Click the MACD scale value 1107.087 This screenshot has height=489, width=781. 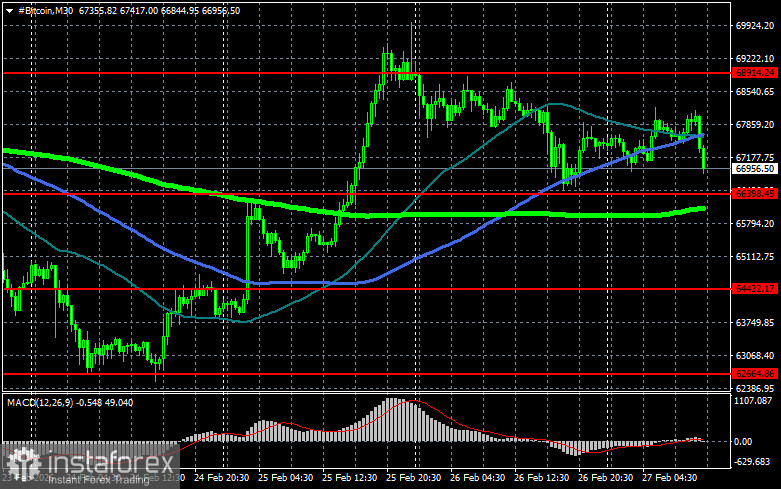click(x=753, y=400)
